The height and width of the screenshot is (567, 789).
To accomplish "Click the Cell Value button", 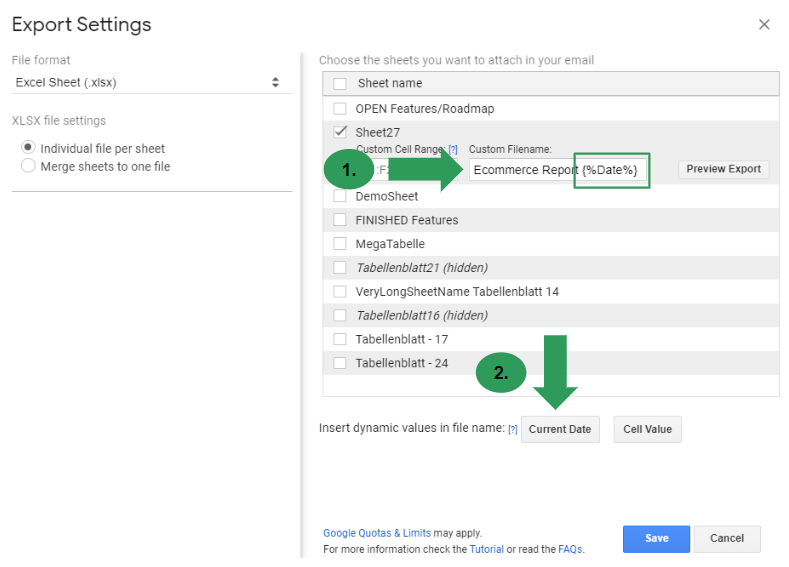I will [647, 429].
